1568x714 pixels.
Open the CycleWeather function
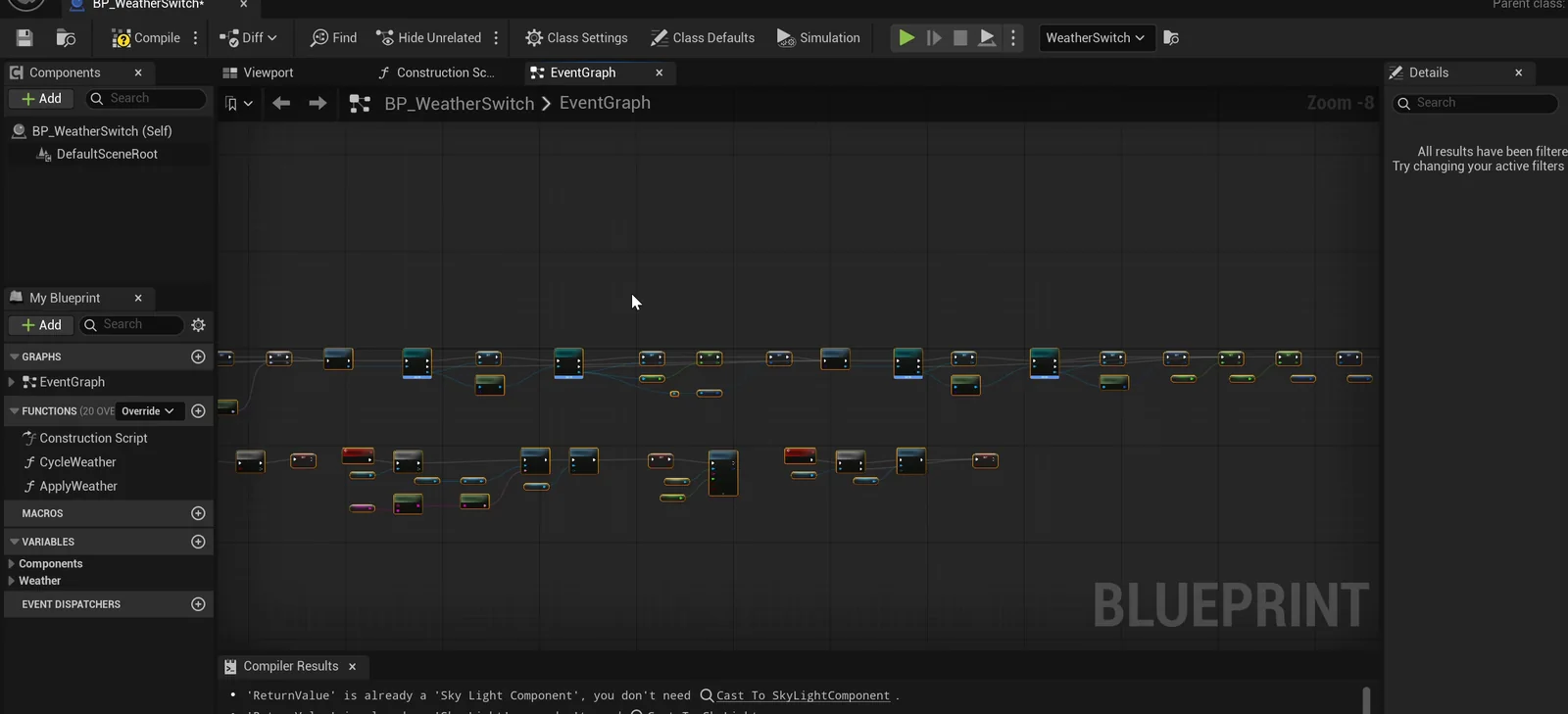pyautogui.click(x=77, y=462)
